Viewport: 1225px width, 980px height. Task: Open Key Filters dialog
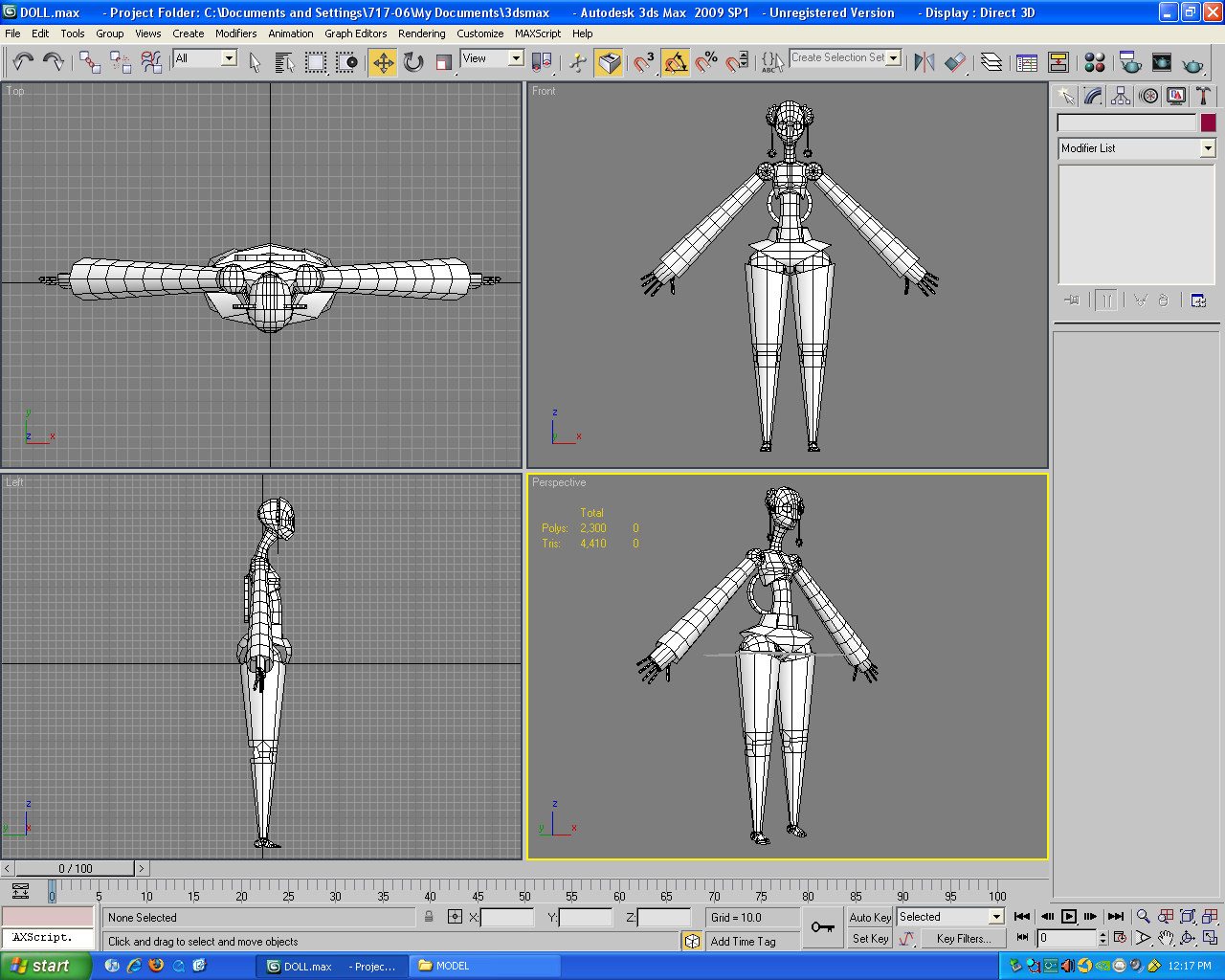point(964,939)
